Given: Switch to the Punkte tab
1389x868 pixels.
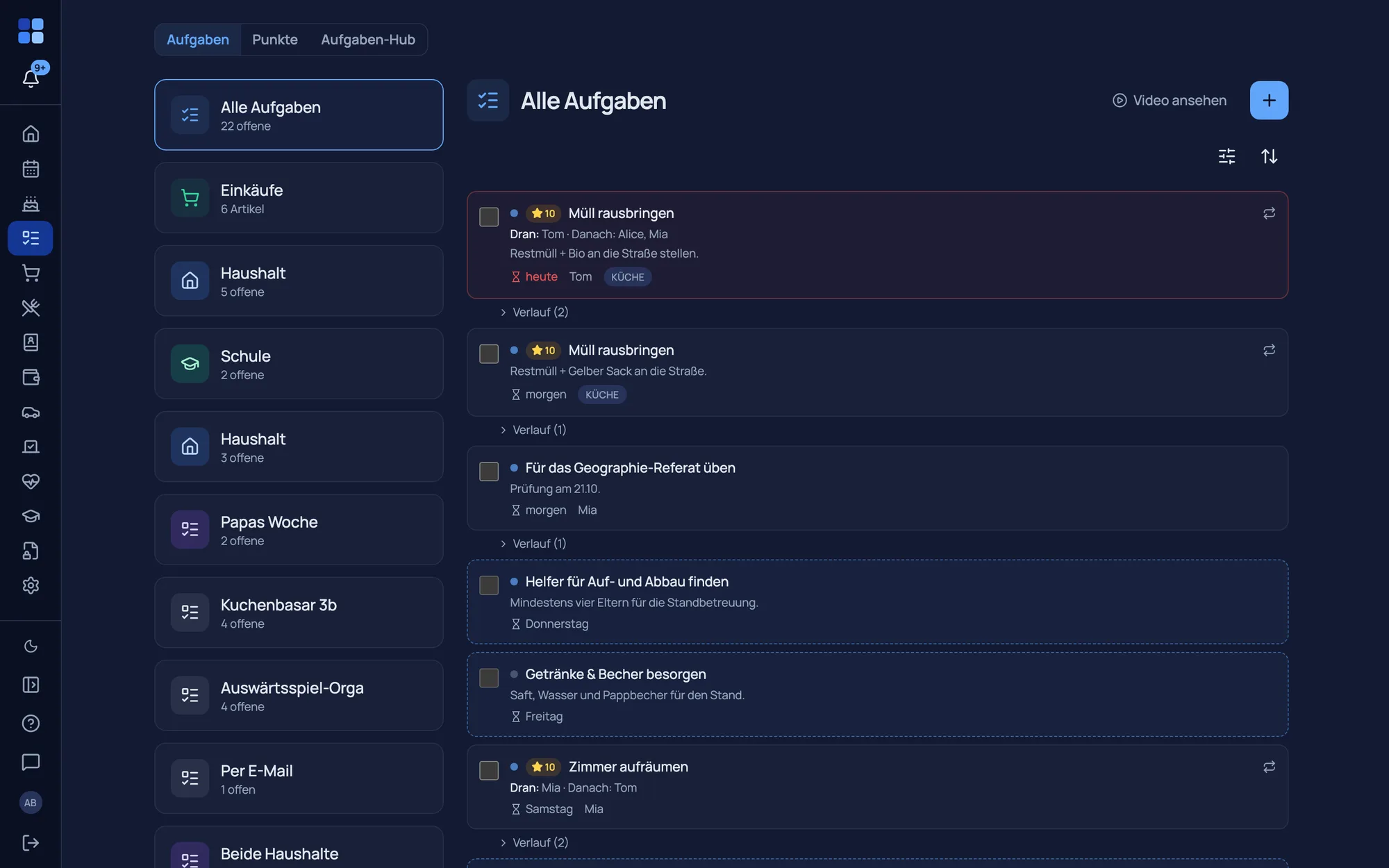Looking at the screenshot, I should coord(275,40).
